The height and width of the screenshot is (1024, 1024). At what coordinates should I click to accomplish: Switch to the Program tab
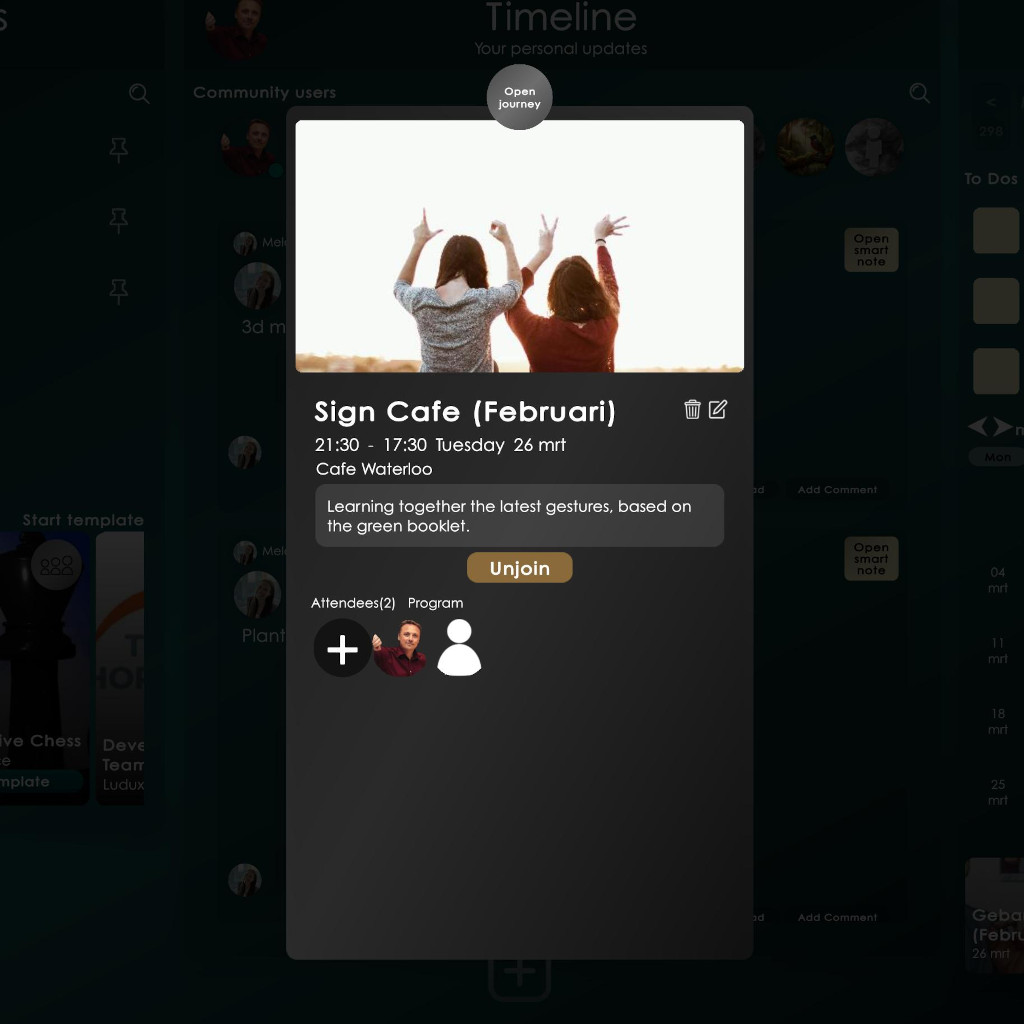(x=435, y=603)
